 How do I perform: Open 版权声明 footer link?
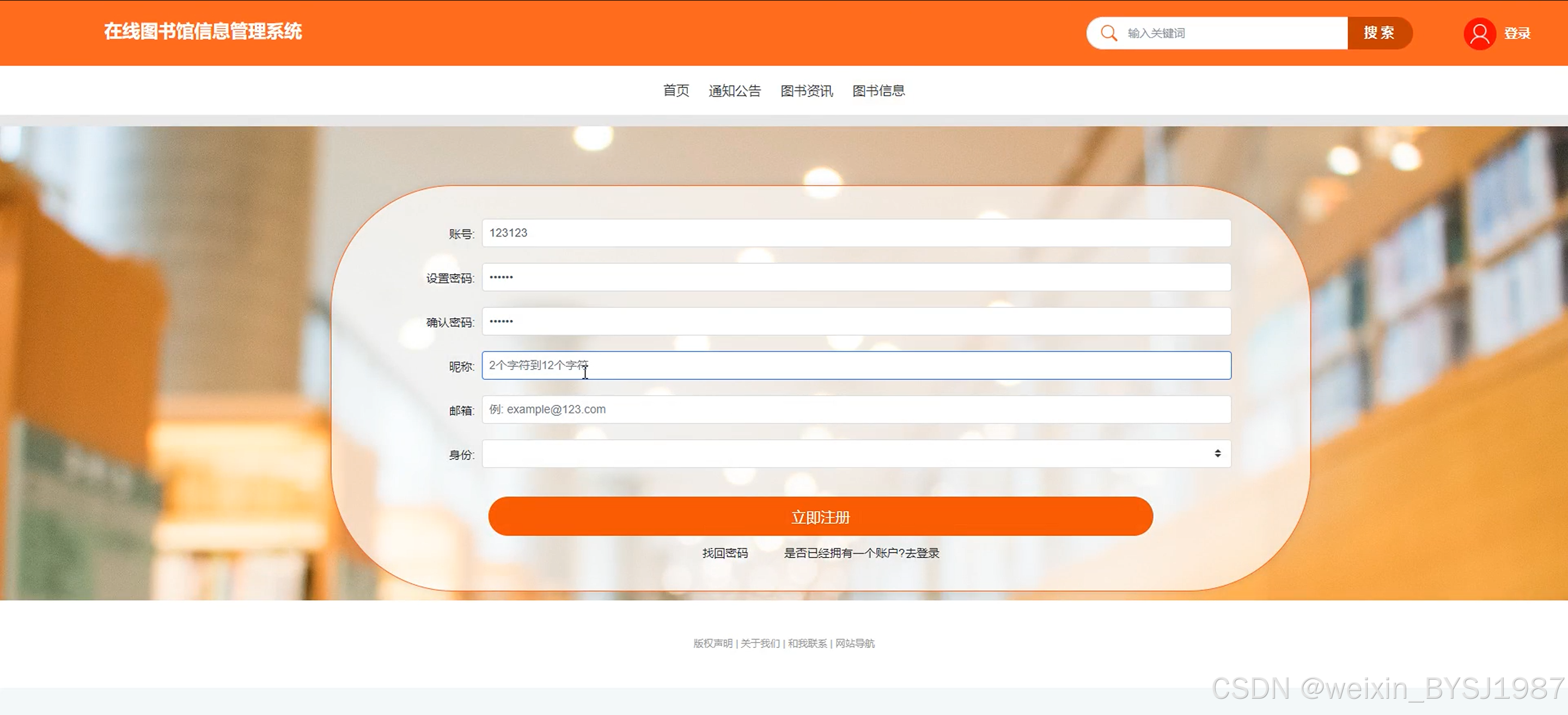[x=713, y=643]
